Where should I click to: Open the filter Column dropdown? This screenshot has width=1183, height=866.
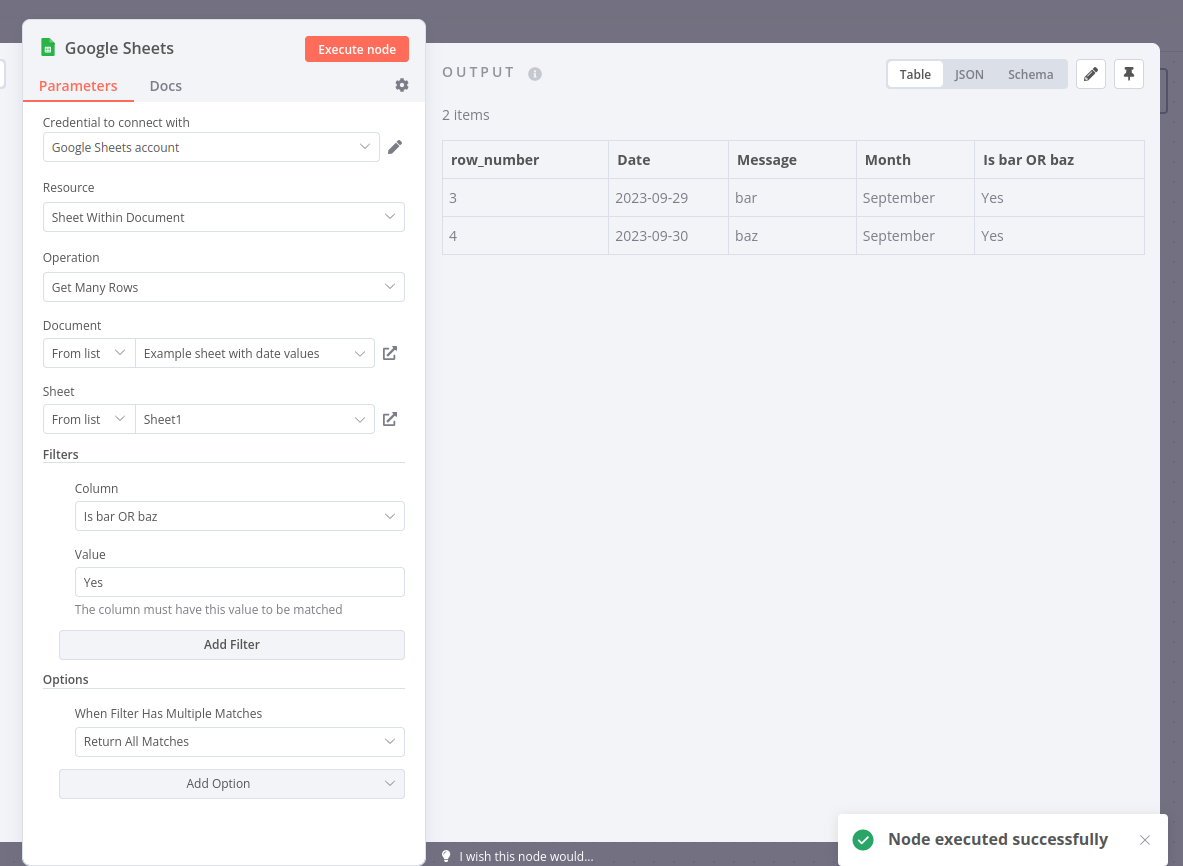point(239,516)
